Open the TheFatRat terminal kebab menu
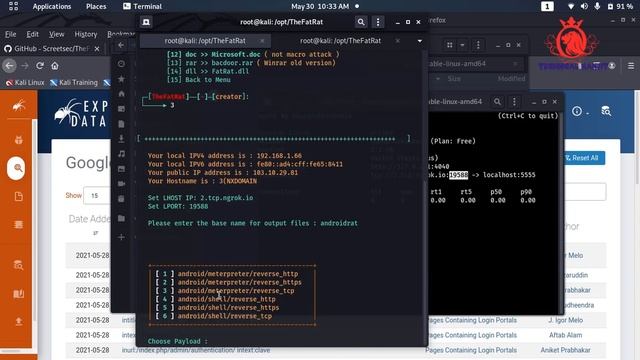Viewport: 640px width, 360px height. [378, 22]
